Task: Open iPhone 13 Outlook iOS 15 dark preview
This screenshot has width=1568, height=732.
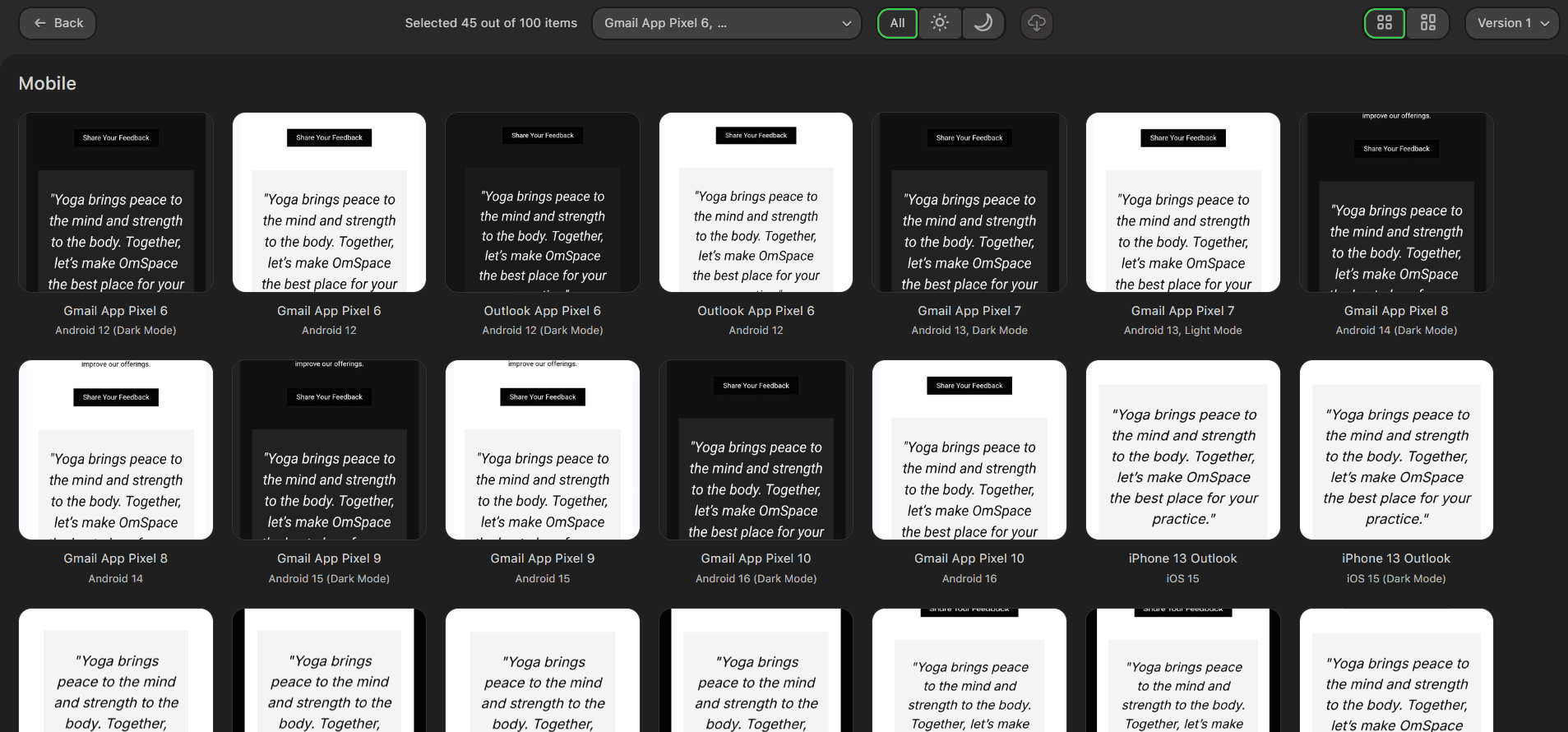Action: tap(1396, 450)
